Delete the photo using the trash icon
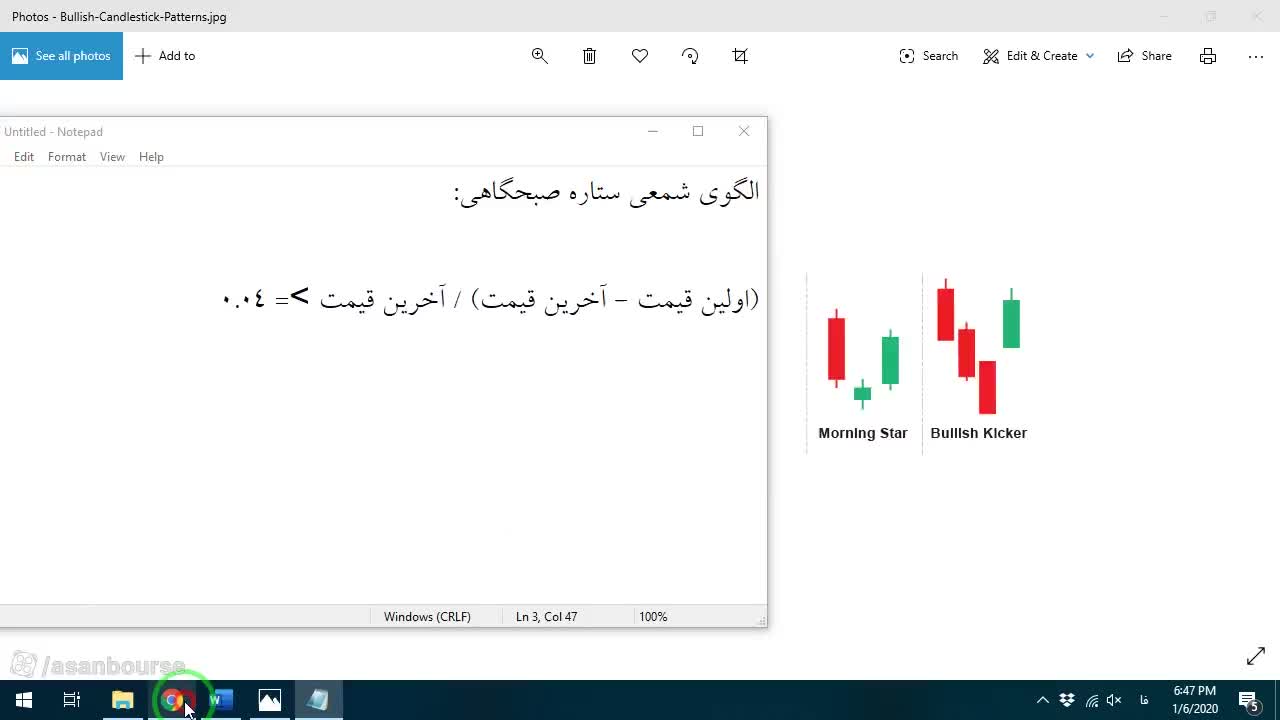 590,56
